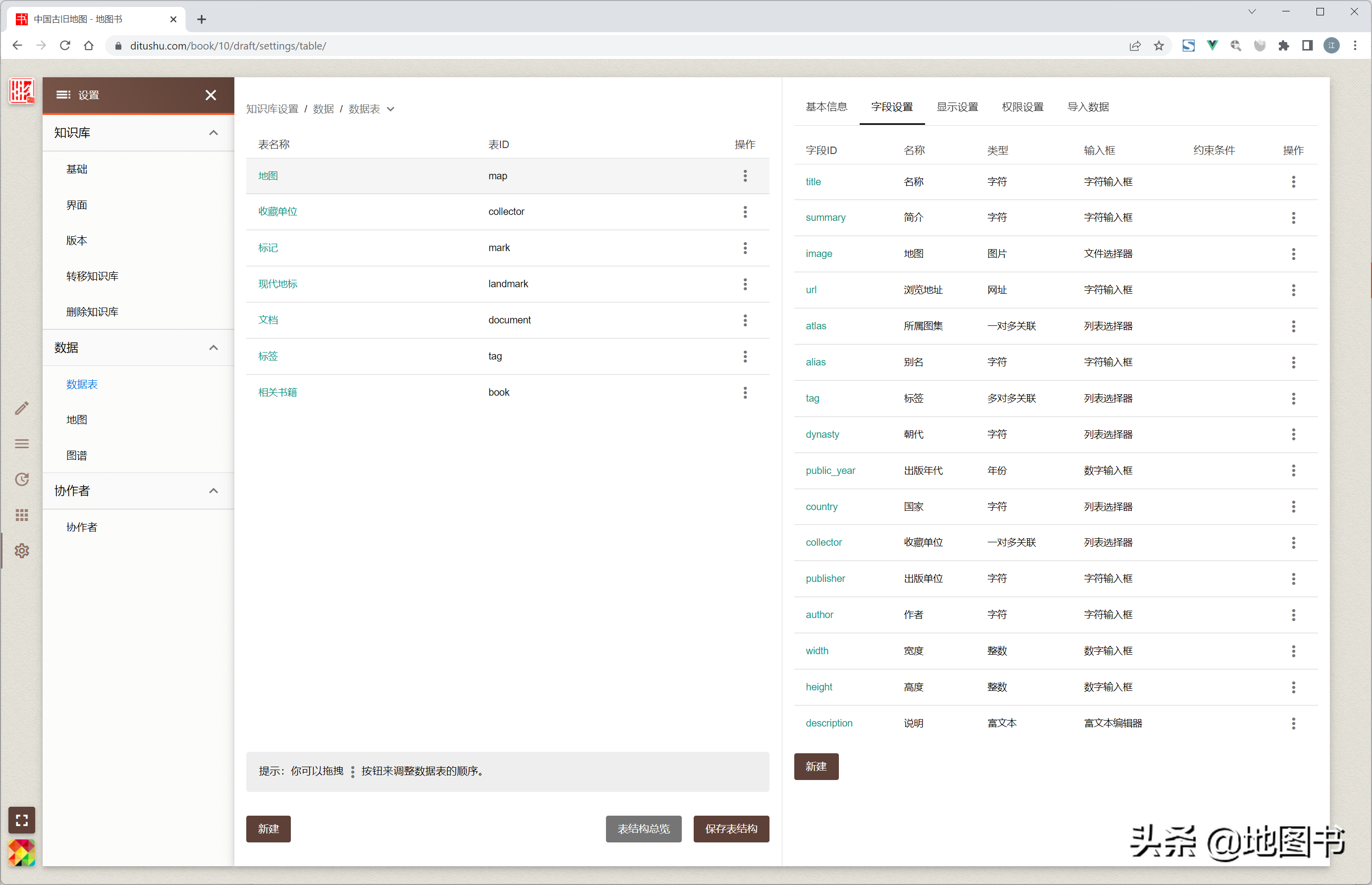1372x885 pixels.
Task: Click the gear settings icon in left rail
Action: pyautogui.click(x=22, y=551)
